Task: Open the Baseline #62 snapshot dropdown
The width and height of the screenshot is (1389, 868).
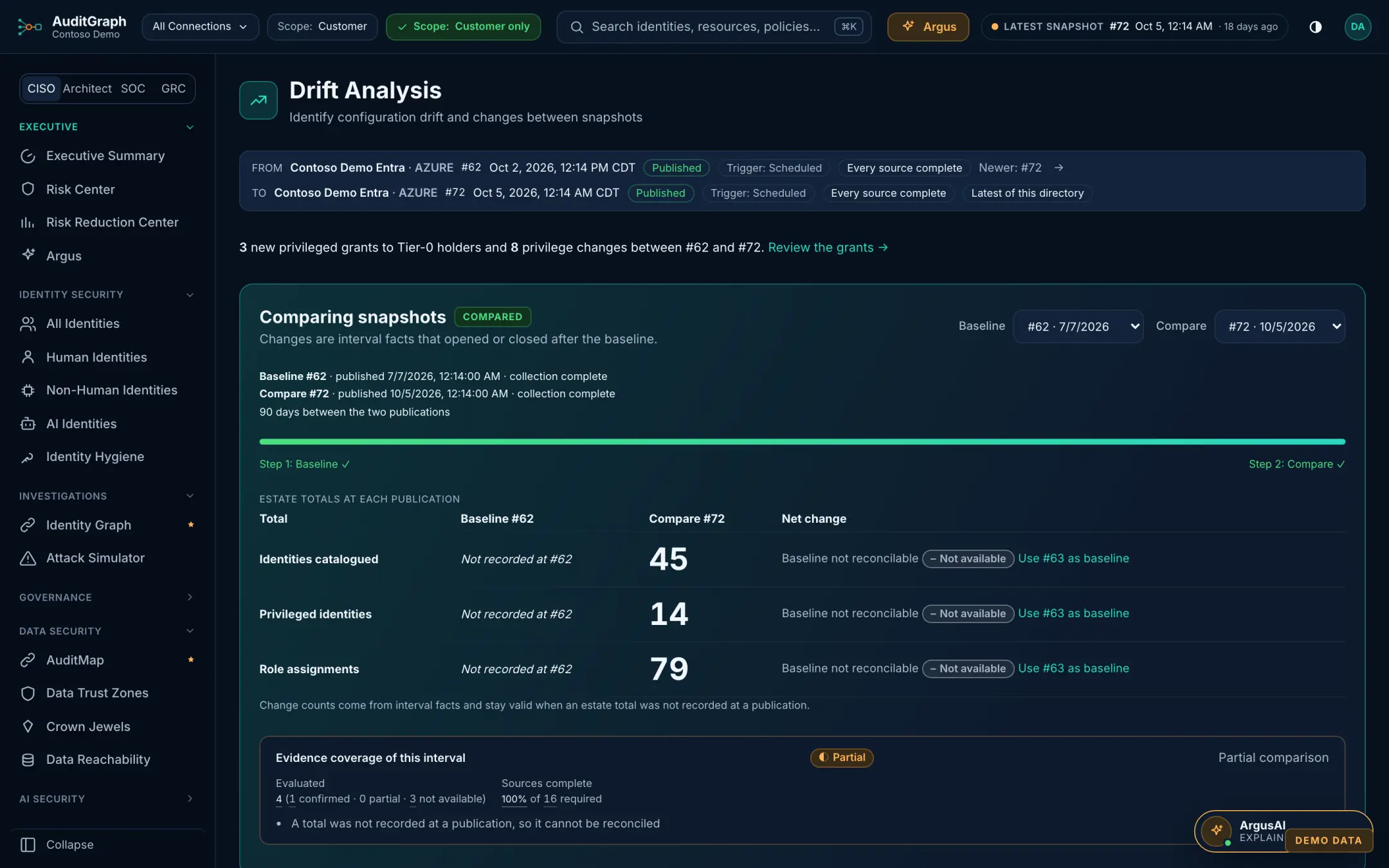Action: (x=1078, y=326)
